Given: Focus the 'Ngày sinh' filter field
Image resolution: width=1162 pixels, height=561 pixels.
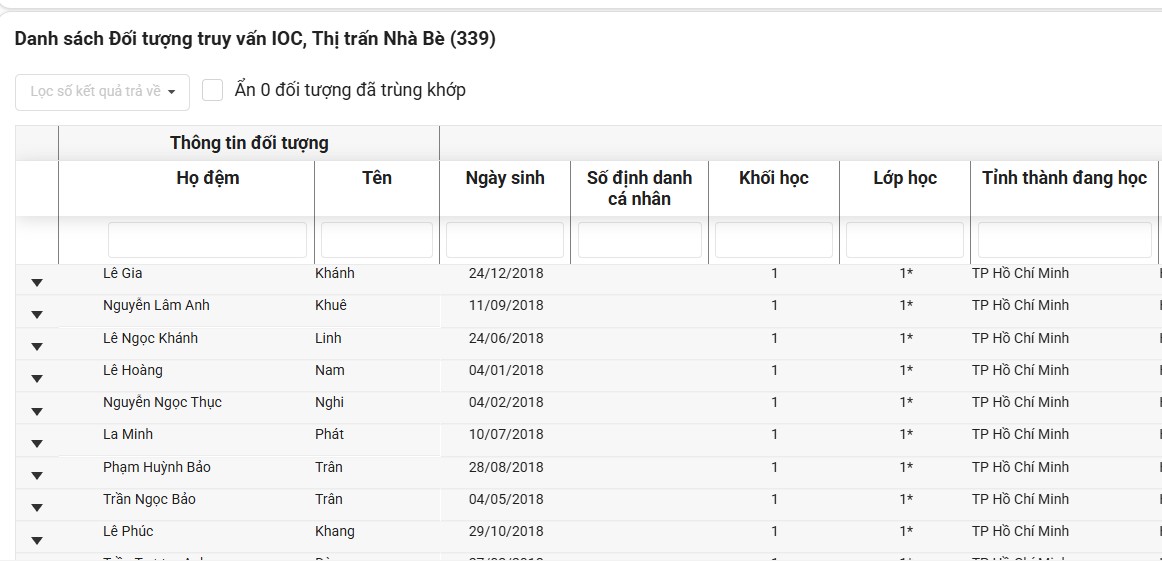Looking at the screenshot, I should click(505, 240).
